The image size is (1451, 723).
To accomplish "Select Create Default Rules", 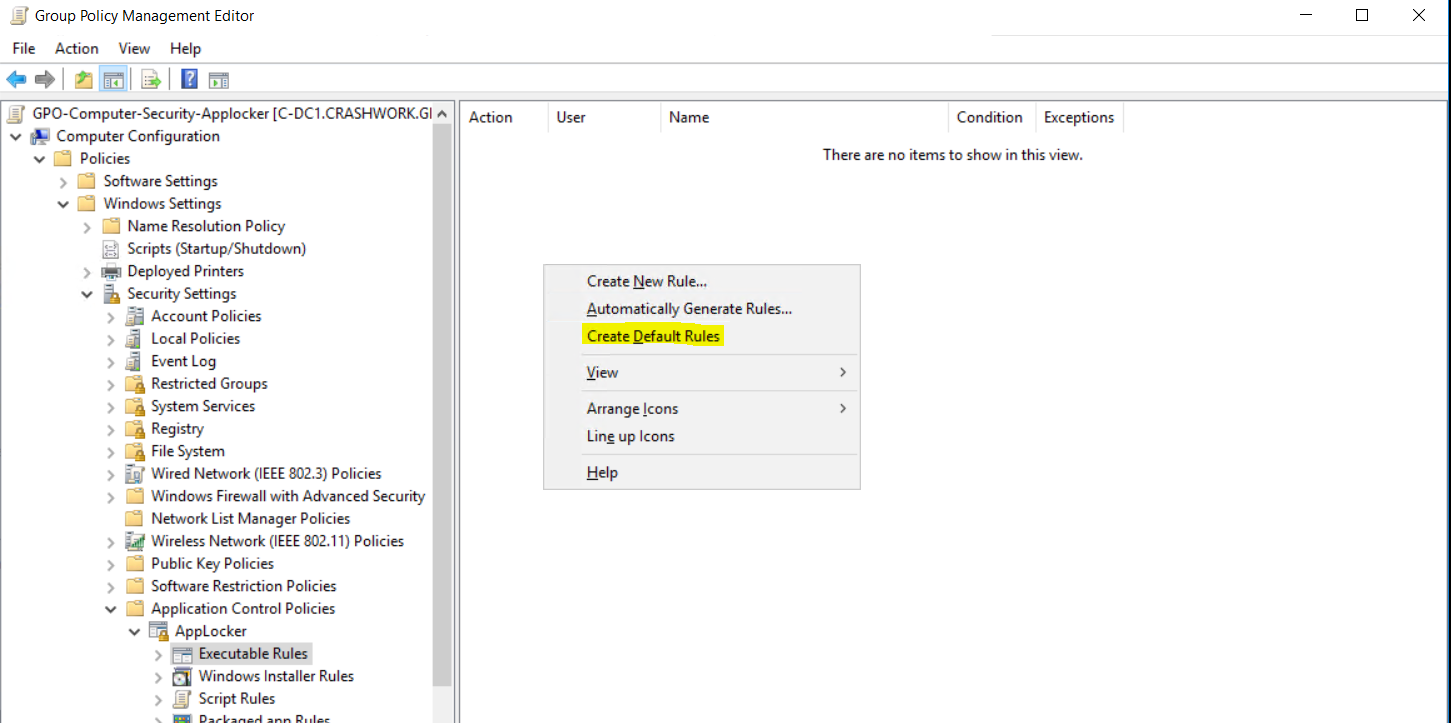I will pyautogui.click(x=702, y=336).
